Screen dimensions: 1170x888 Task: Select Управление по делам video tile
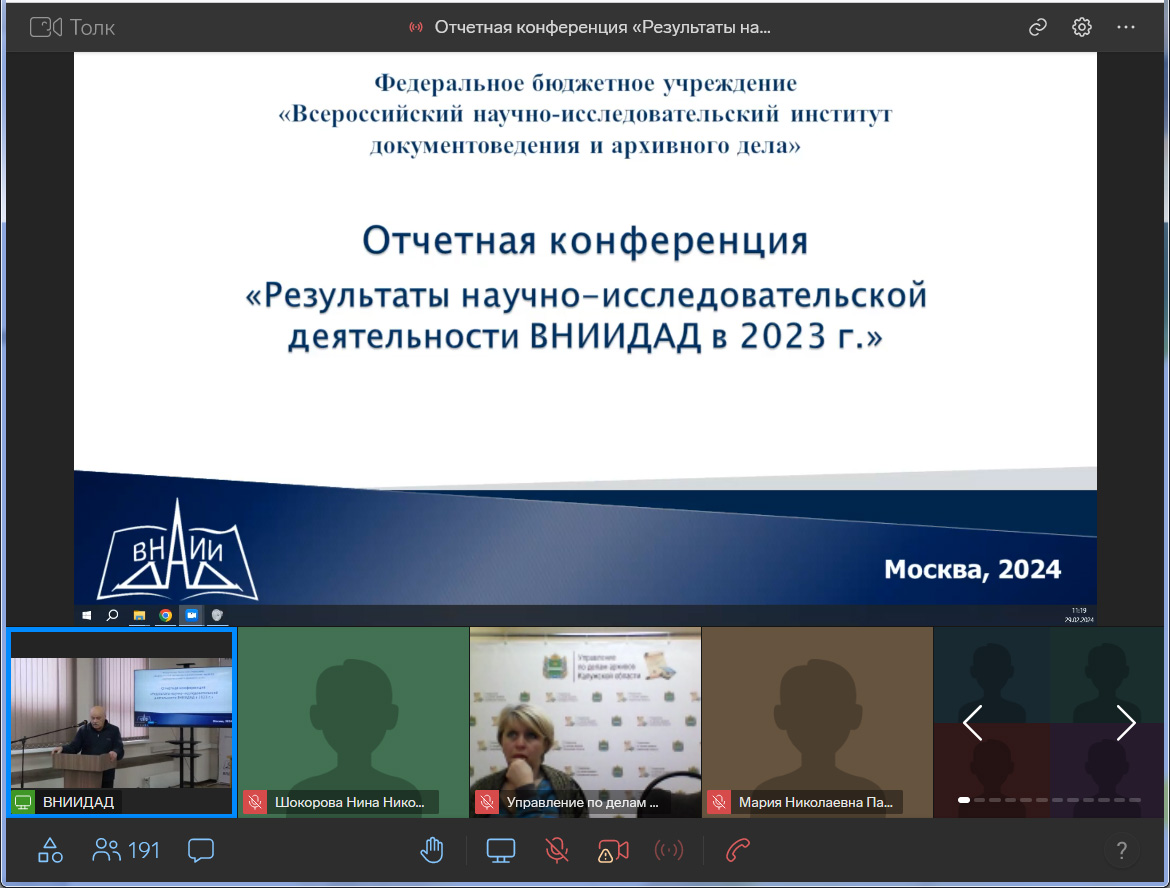tap(585, 722)
